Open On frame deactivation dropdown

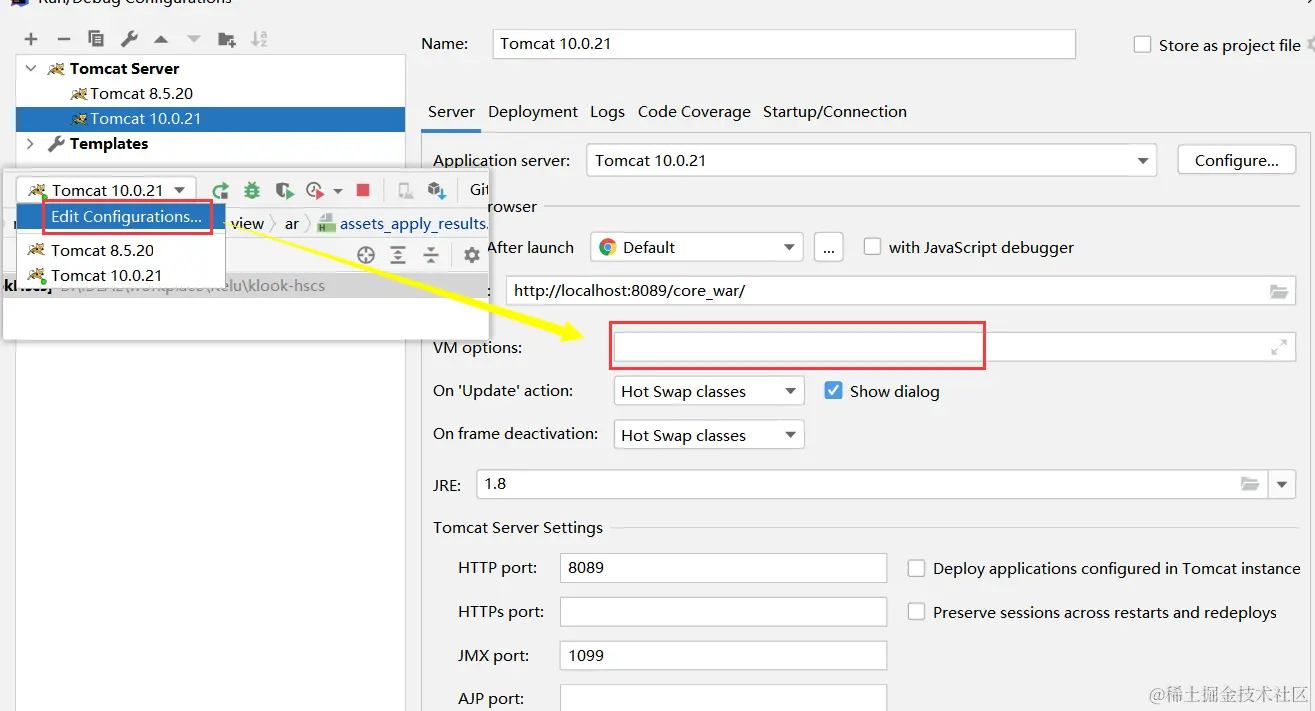coord(789,435)
